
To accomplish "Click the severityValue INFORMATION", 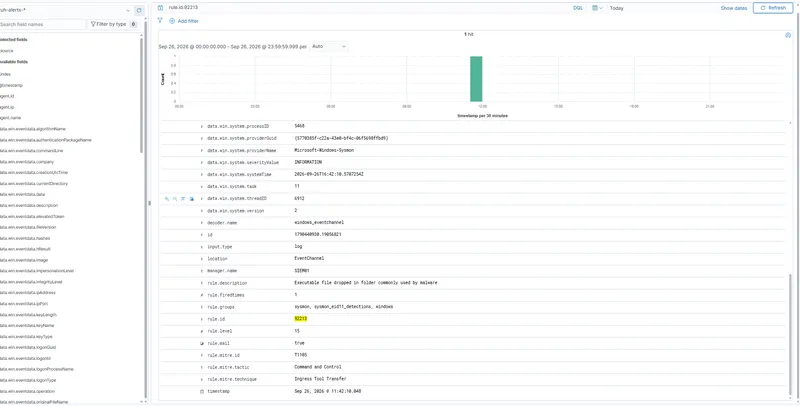I will [308, 162].
